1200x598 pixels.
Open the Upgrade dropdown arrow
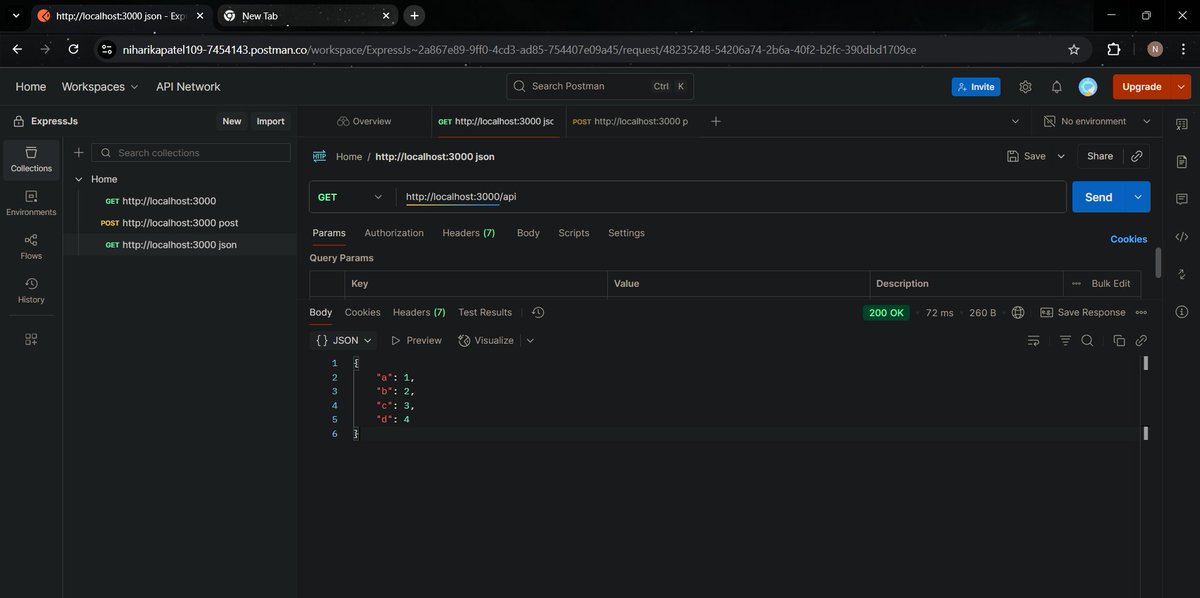click(x=1183, y=87)
